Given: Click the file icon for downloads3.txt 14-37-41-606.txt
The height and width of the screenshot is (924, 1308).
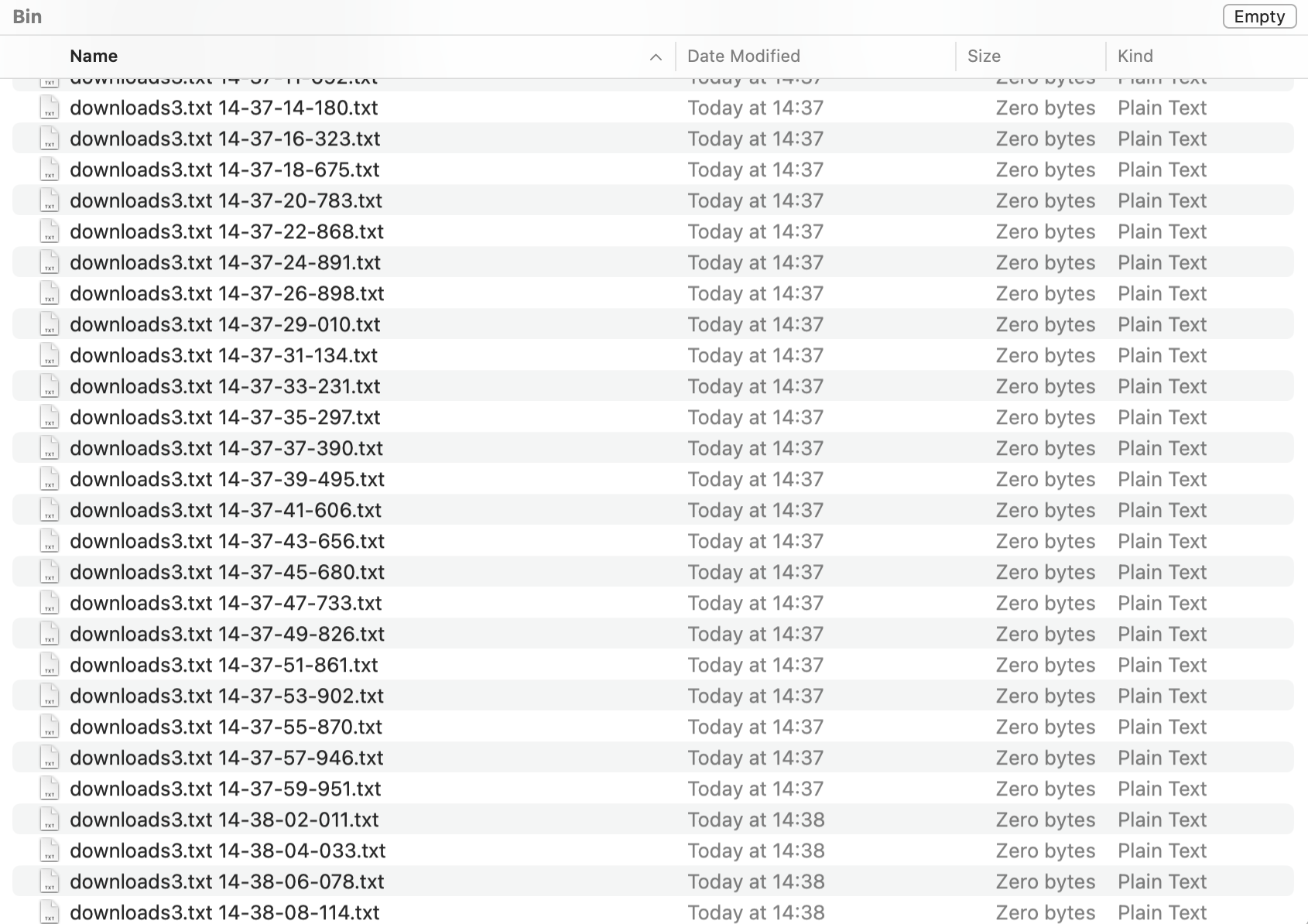Looking at the screenshot, I should [50, 510].
